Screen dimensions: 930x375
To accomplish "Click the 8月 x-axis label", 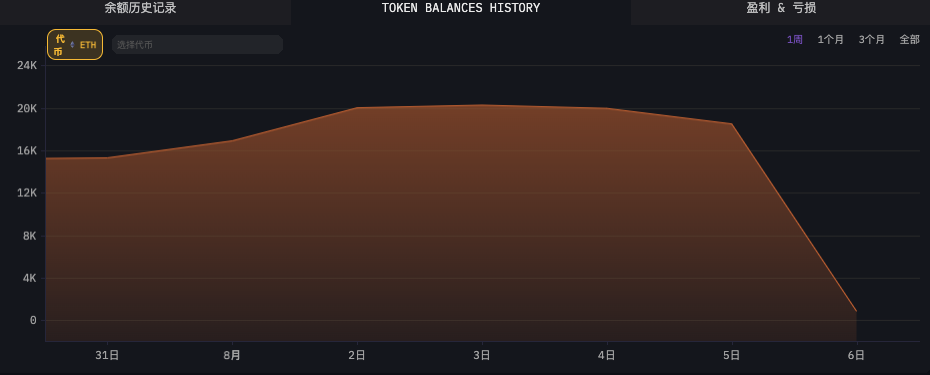I will click(232, 355).
